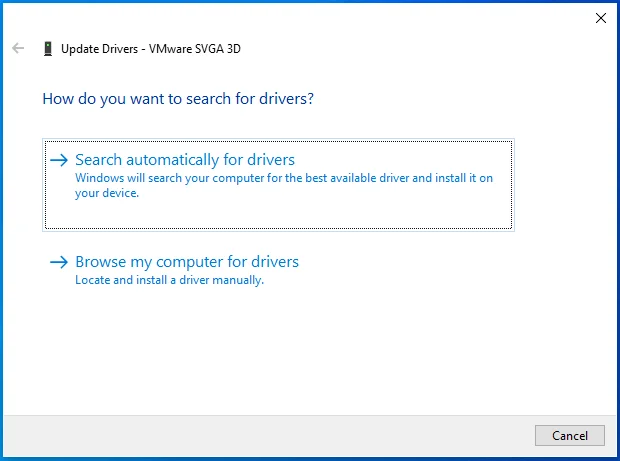The height and width of the screenshot is (461, 620).
Task: Click the back arrow in the header
Action: (18, 48)
